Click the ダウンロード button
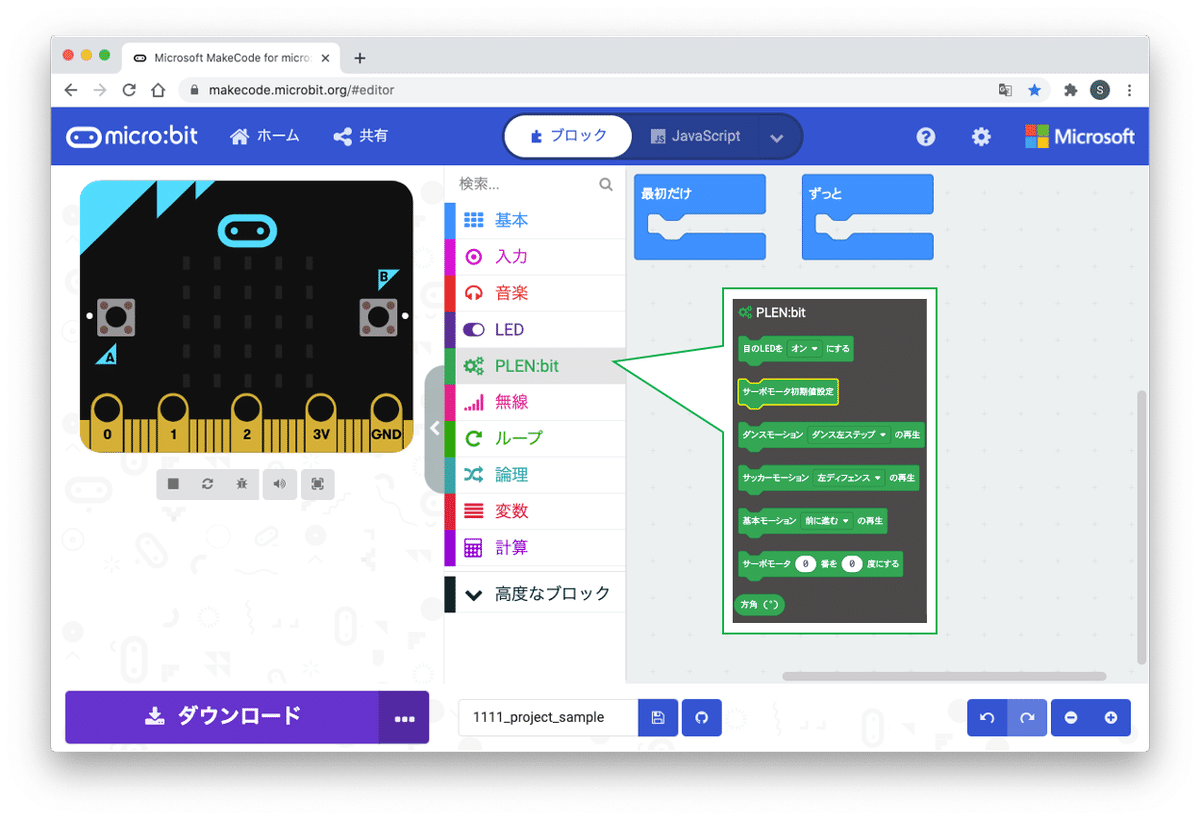This screenshot has height=819, width=1200. tap(222, 717)
